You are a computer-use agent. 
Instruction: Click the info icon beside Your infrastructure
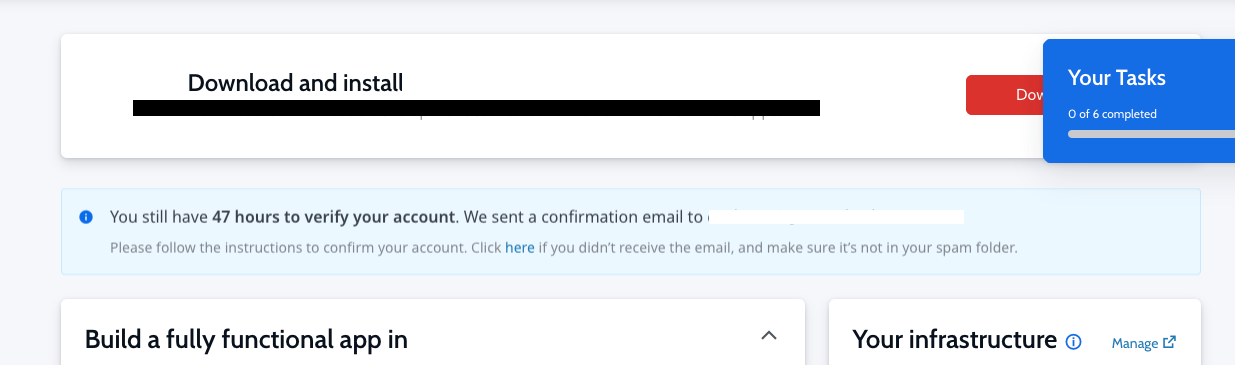[1074, 342]
